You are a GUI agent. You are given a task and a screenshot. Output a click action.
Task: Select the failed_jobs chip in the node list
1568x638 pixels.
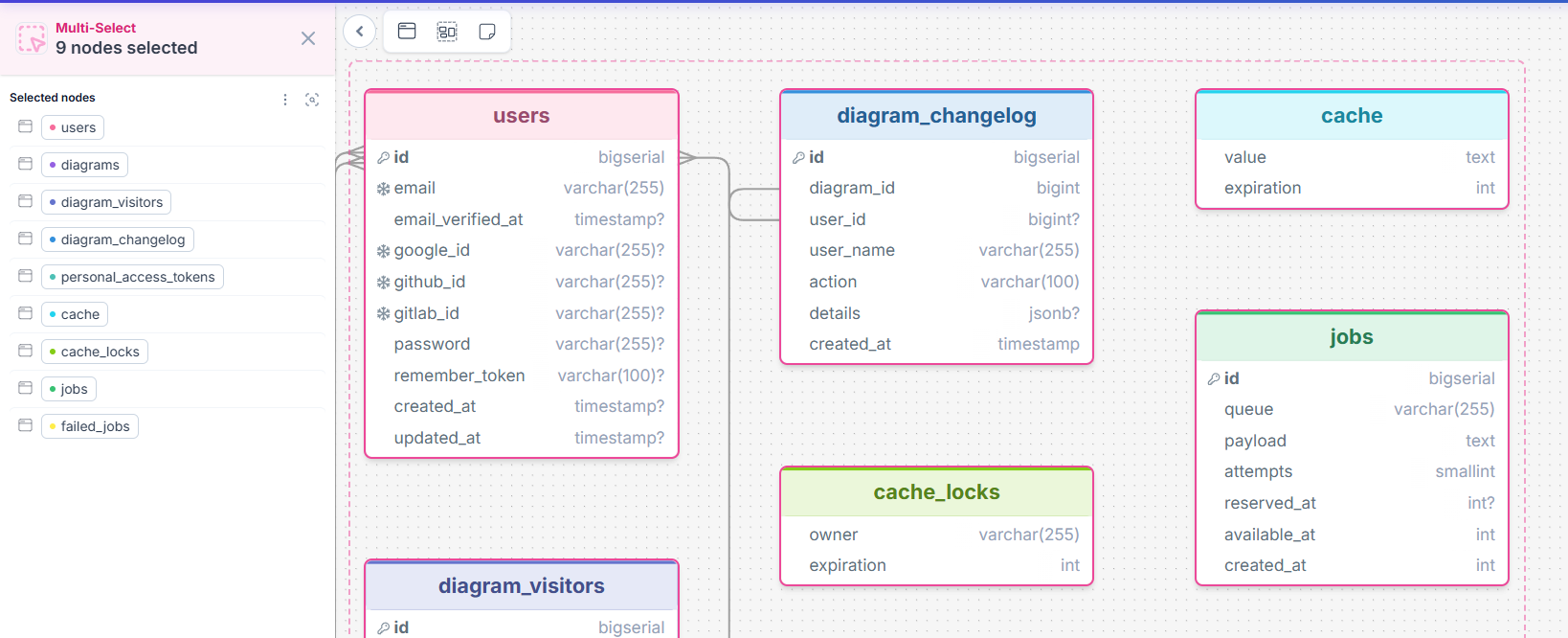pos(90,426)
